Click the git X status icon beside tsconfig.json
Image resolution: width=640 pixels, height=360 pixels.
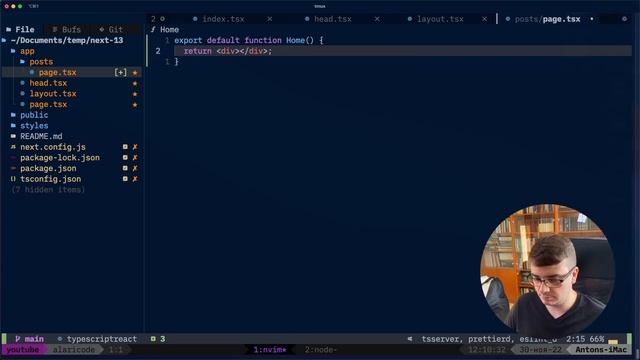(135, 179)
